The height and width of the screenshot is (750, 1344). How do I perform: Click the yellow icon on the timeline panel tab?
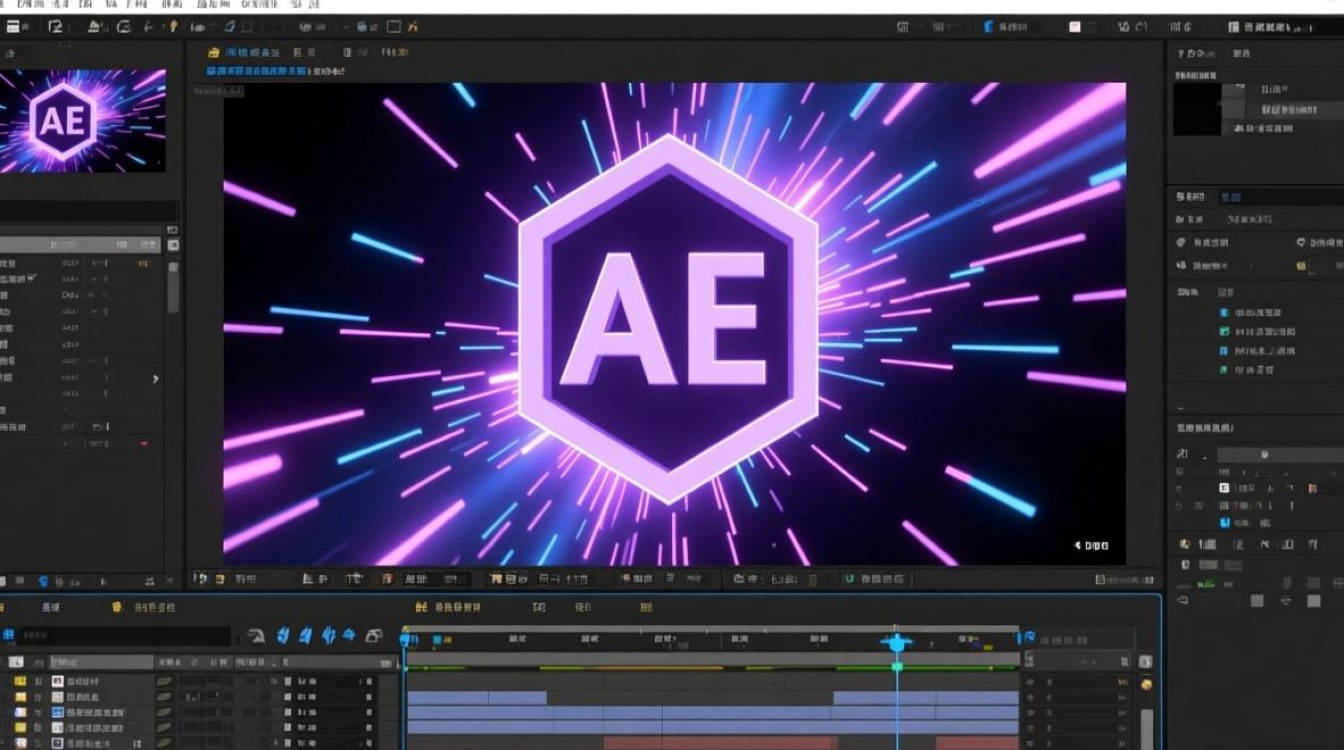click(x=117, y=606)
